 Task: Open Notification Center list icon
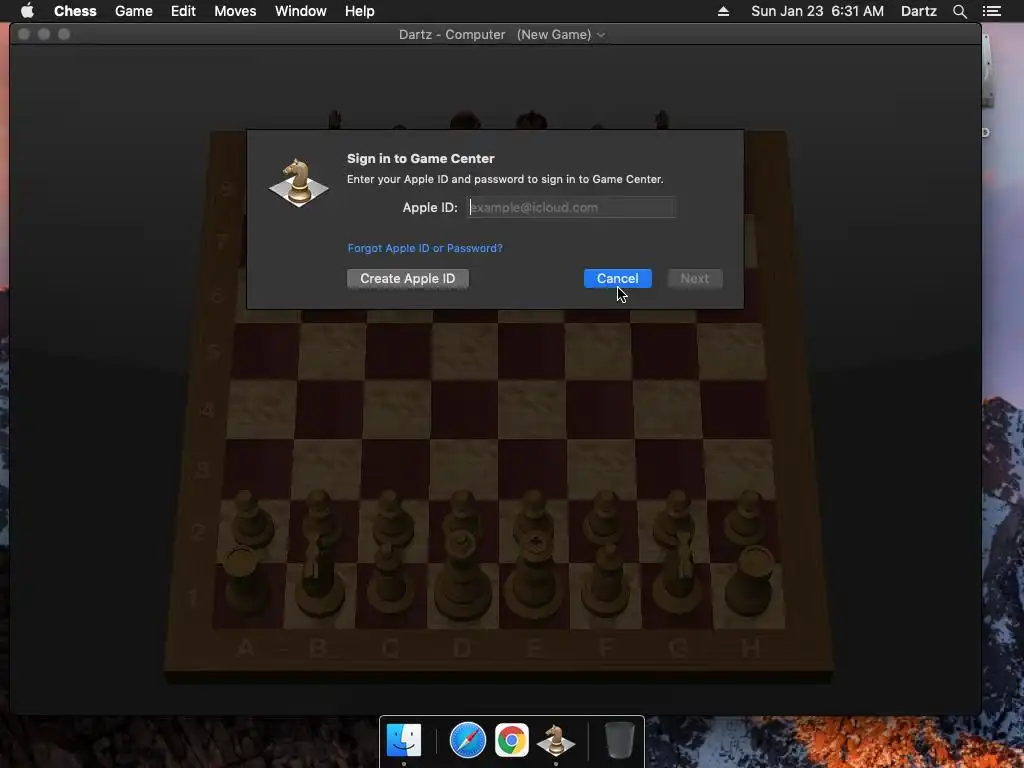pos(991,11)
